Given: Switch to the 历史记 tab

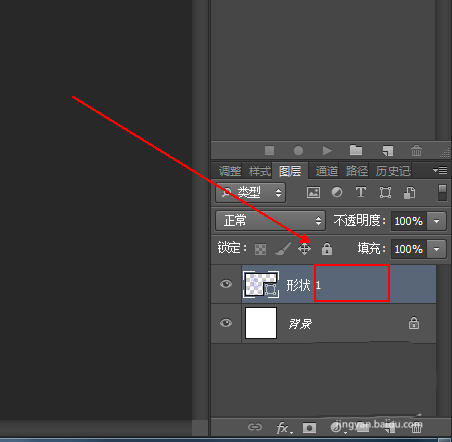Looking at the screenshot, I should (x=393, y=171).
